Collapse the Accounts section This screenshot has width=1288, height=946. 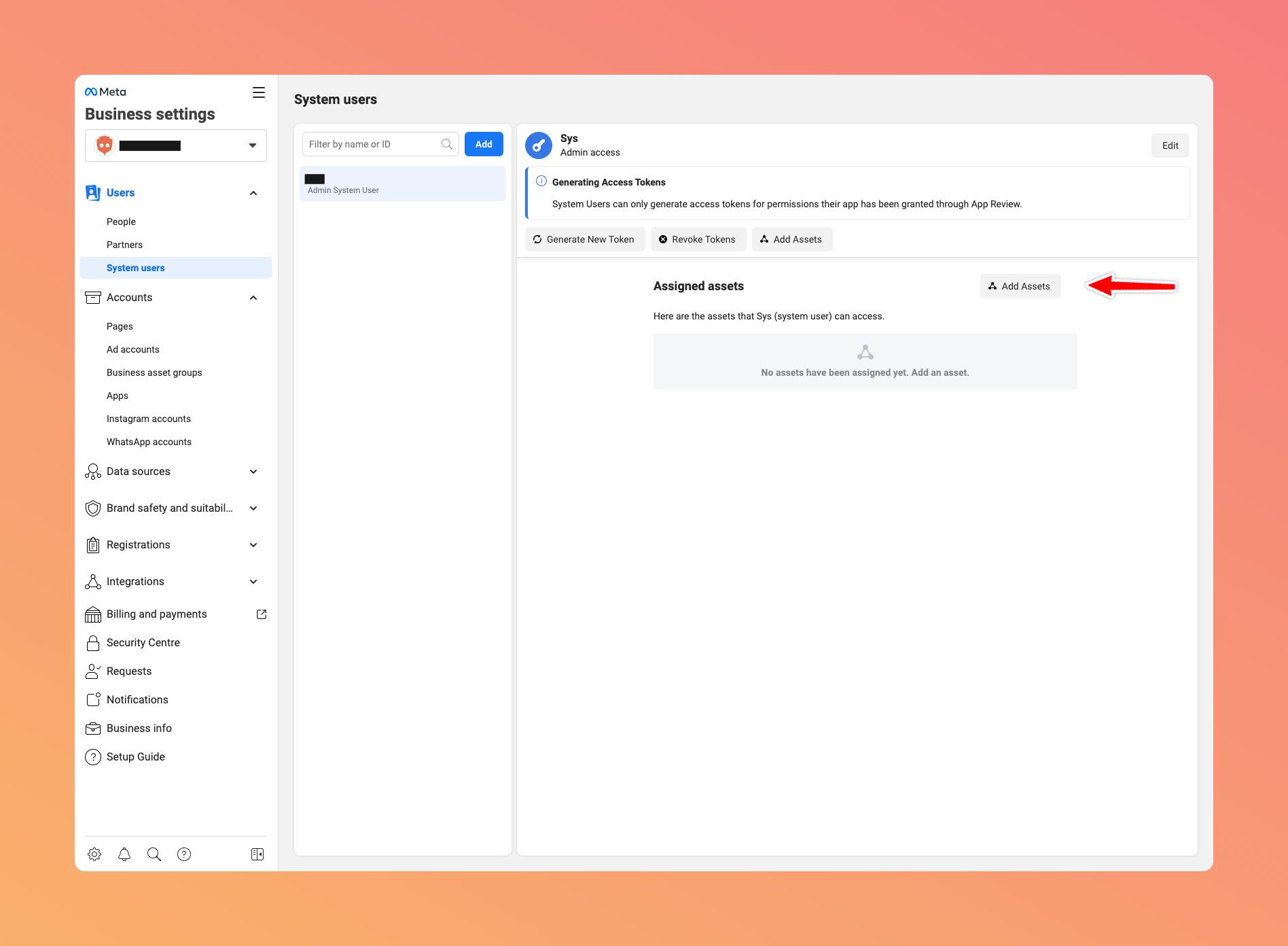[x=253, y=298]
